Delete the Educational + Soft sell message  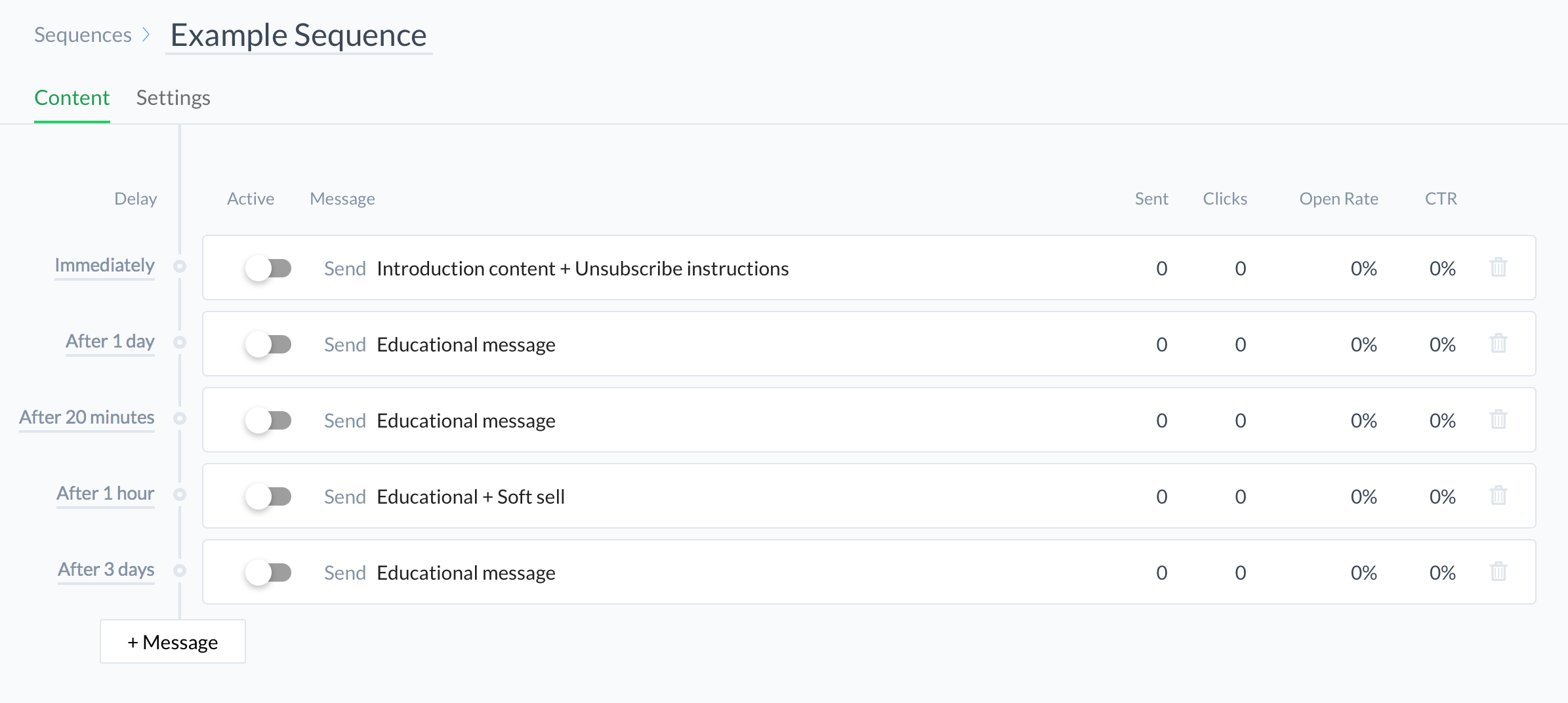pyautogui.click(x=1498, y=495)
